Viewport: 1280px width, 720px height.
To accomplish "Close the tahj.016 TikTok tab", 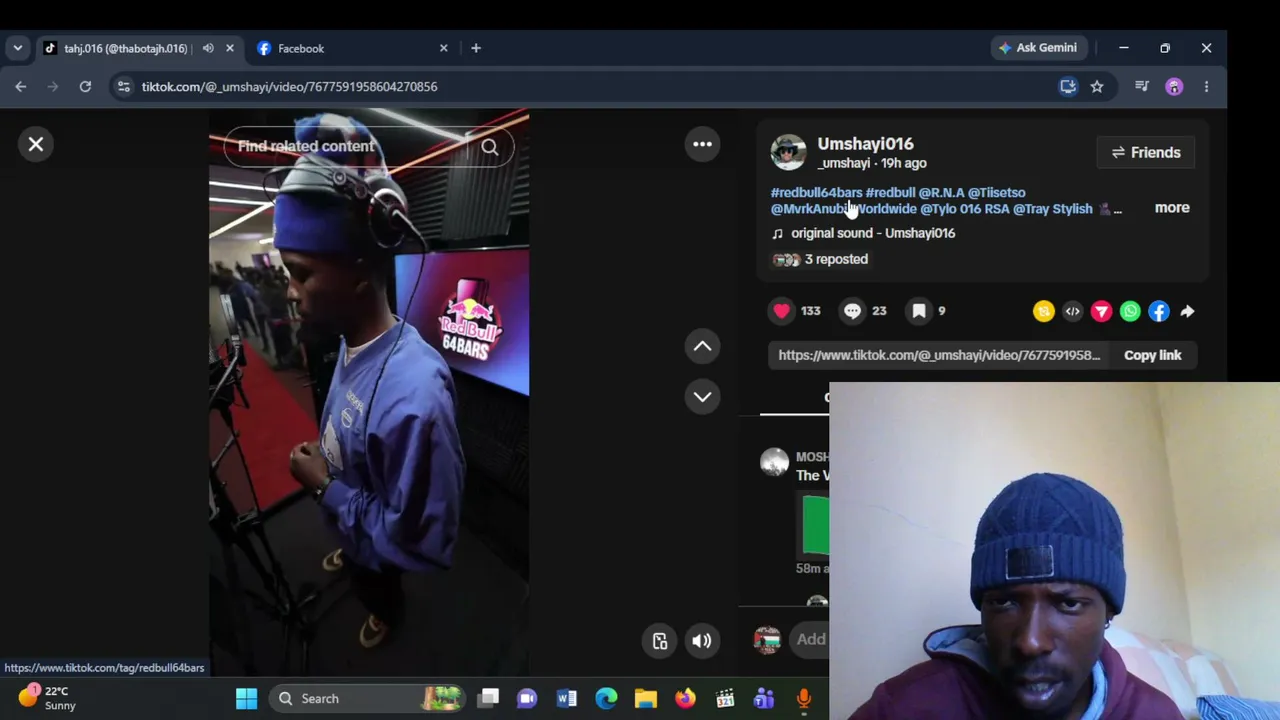I will tap(229, 48).
